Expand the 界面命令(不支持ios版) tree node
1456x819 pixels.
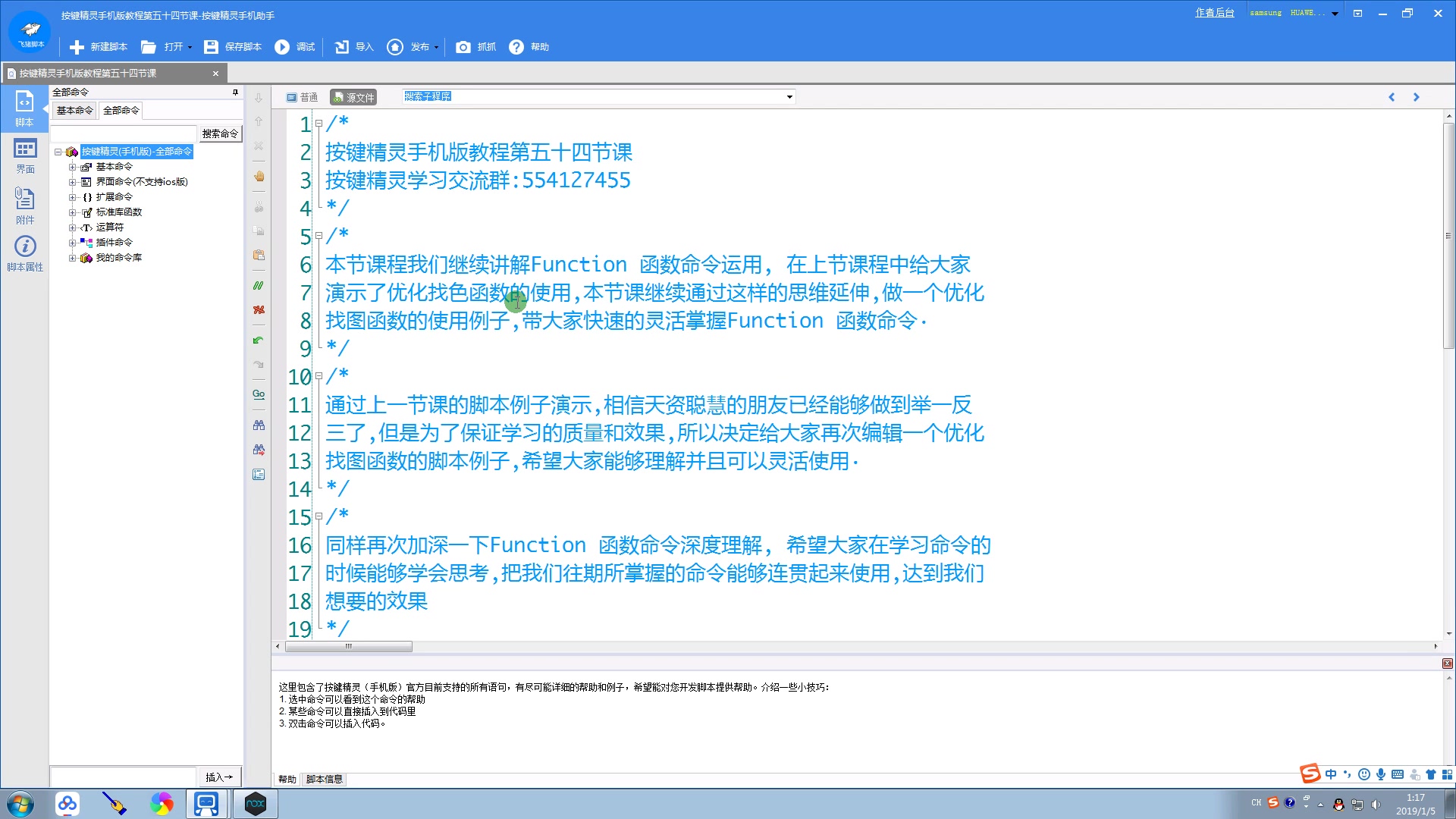(x=72, y=182)
